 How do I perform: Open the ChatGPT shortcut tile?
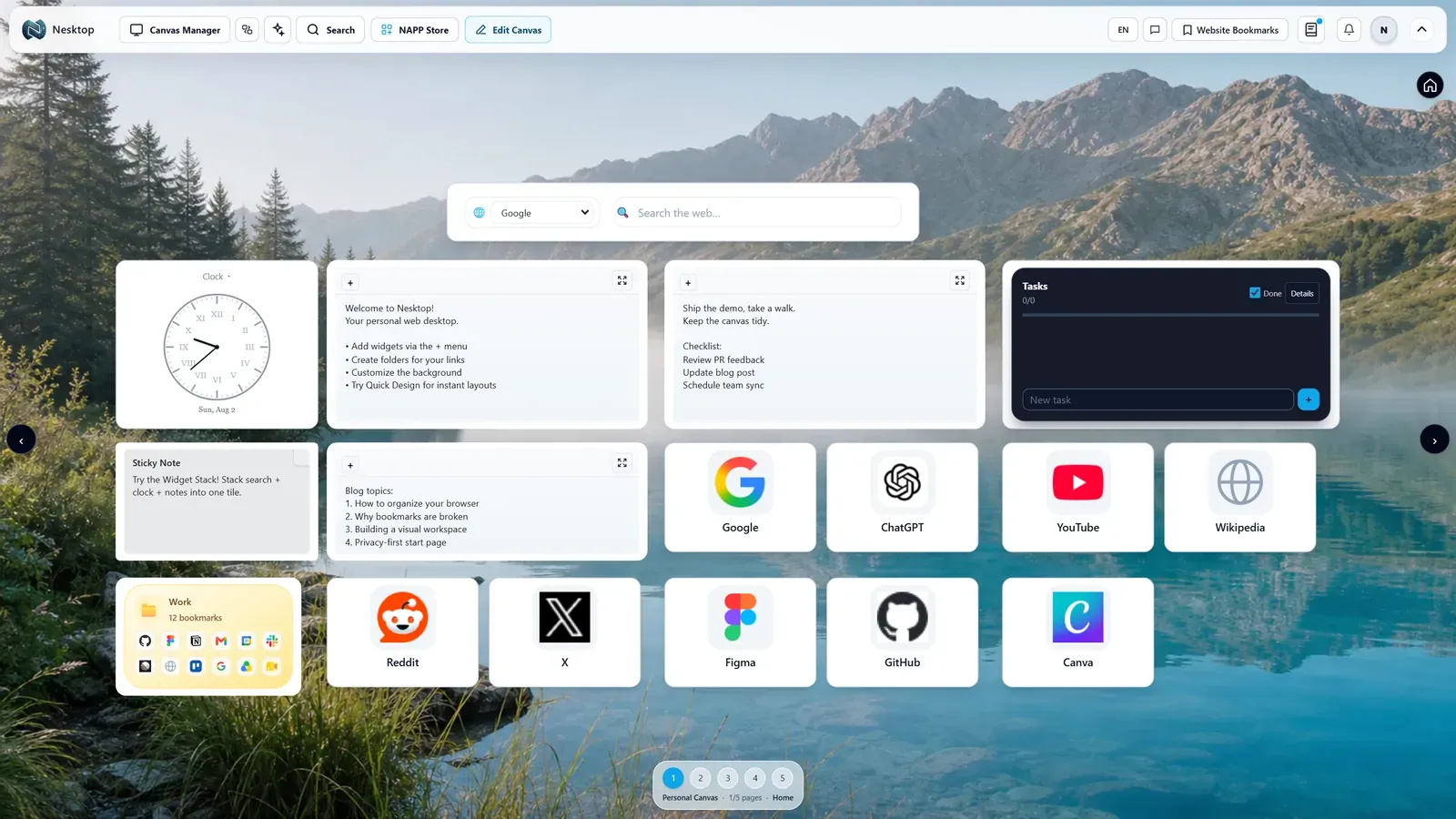[902, 497]
